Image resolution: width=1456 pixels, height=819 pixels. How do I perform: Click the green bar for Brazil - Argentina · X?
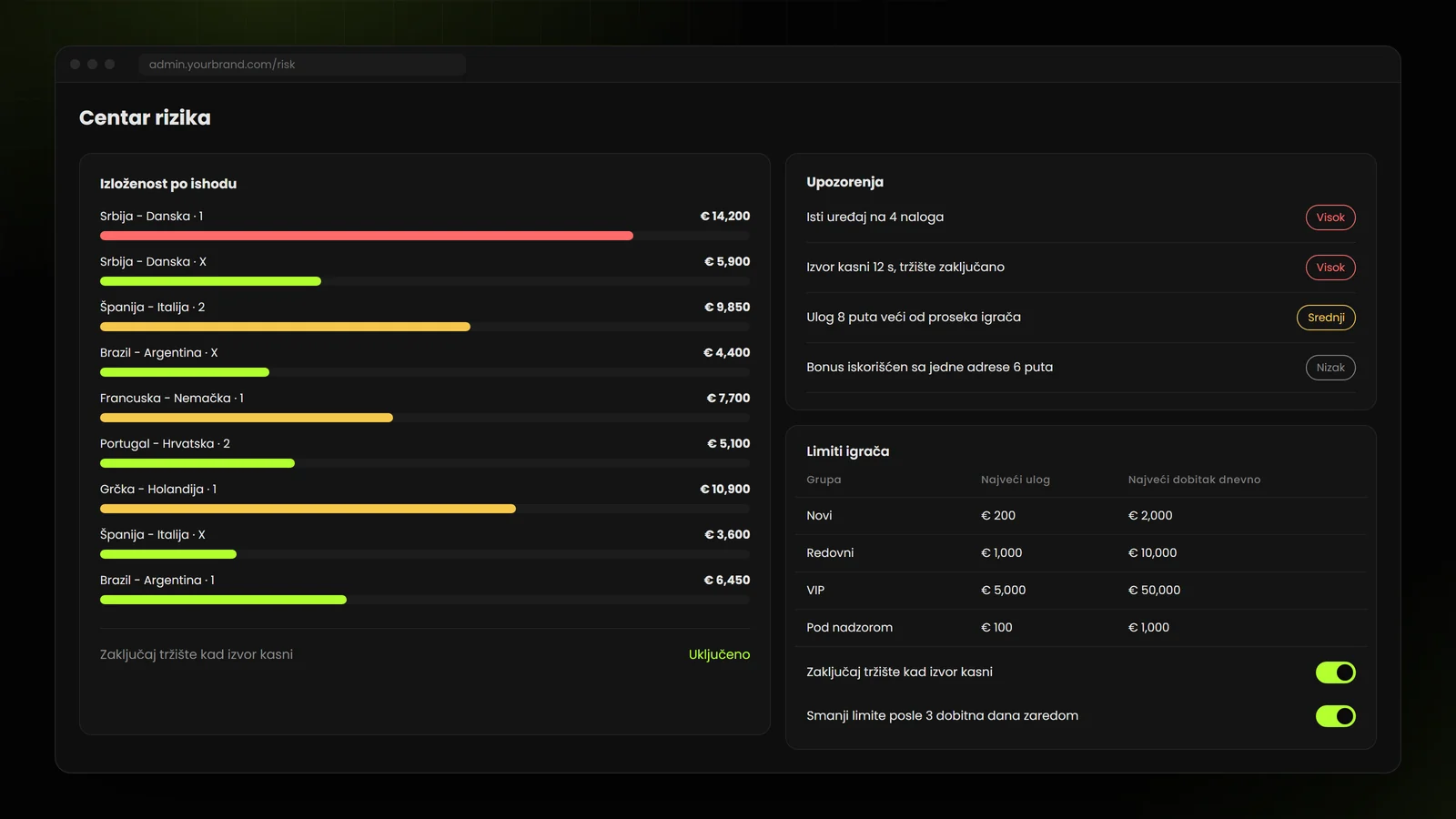coord(185,372)
